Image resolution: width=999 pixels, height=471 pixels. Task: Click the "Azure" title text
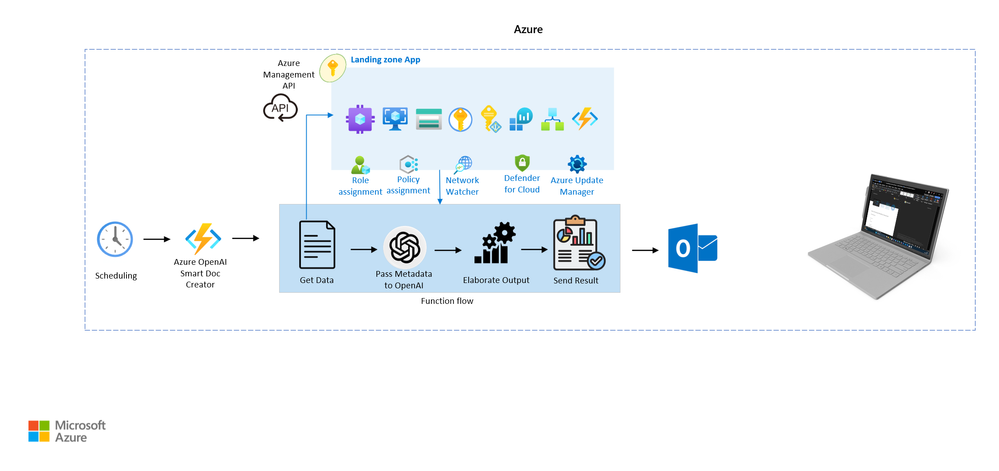click(528, 29)
